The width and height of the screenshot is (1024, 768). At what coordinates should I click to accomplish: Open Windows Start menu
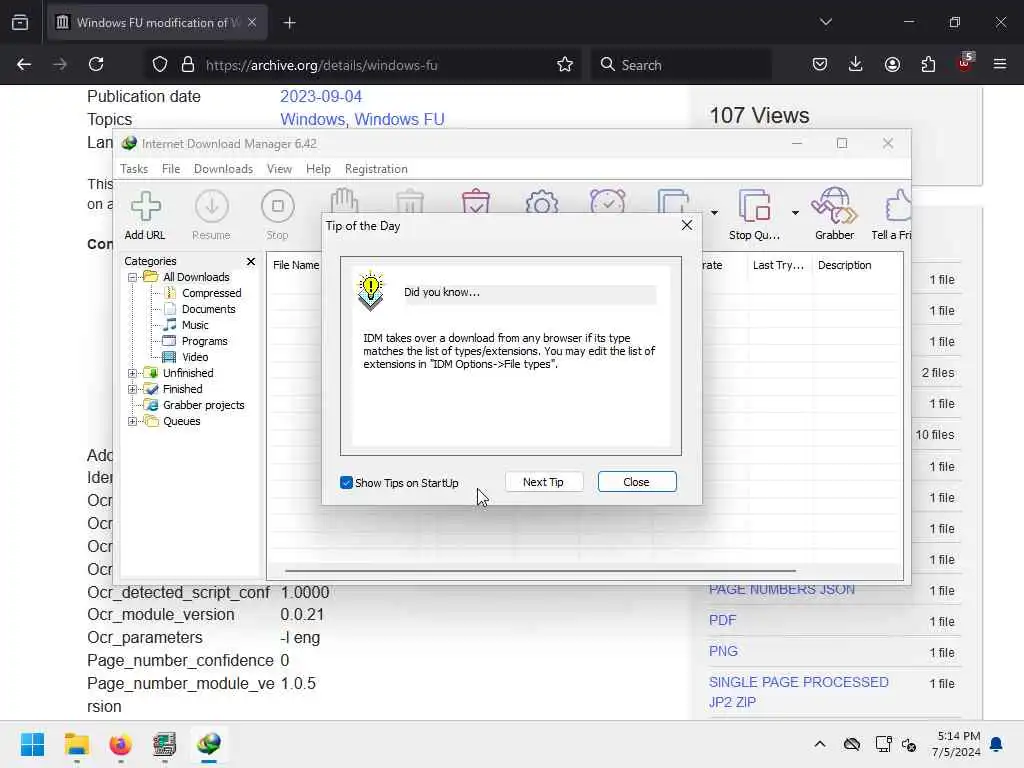coord(32,744)
